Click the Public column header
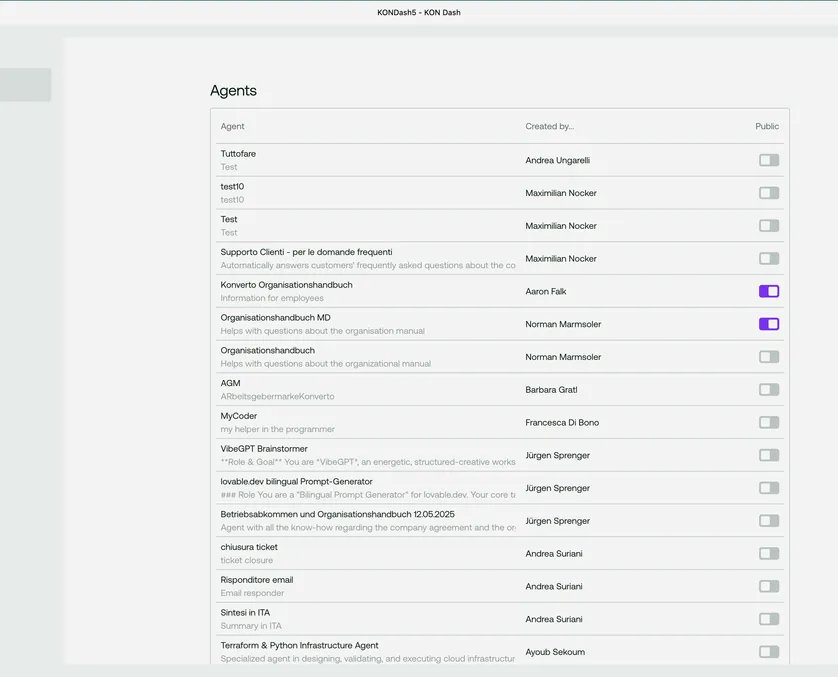This screenshot has width=838, height=677. tap(767, 127)
